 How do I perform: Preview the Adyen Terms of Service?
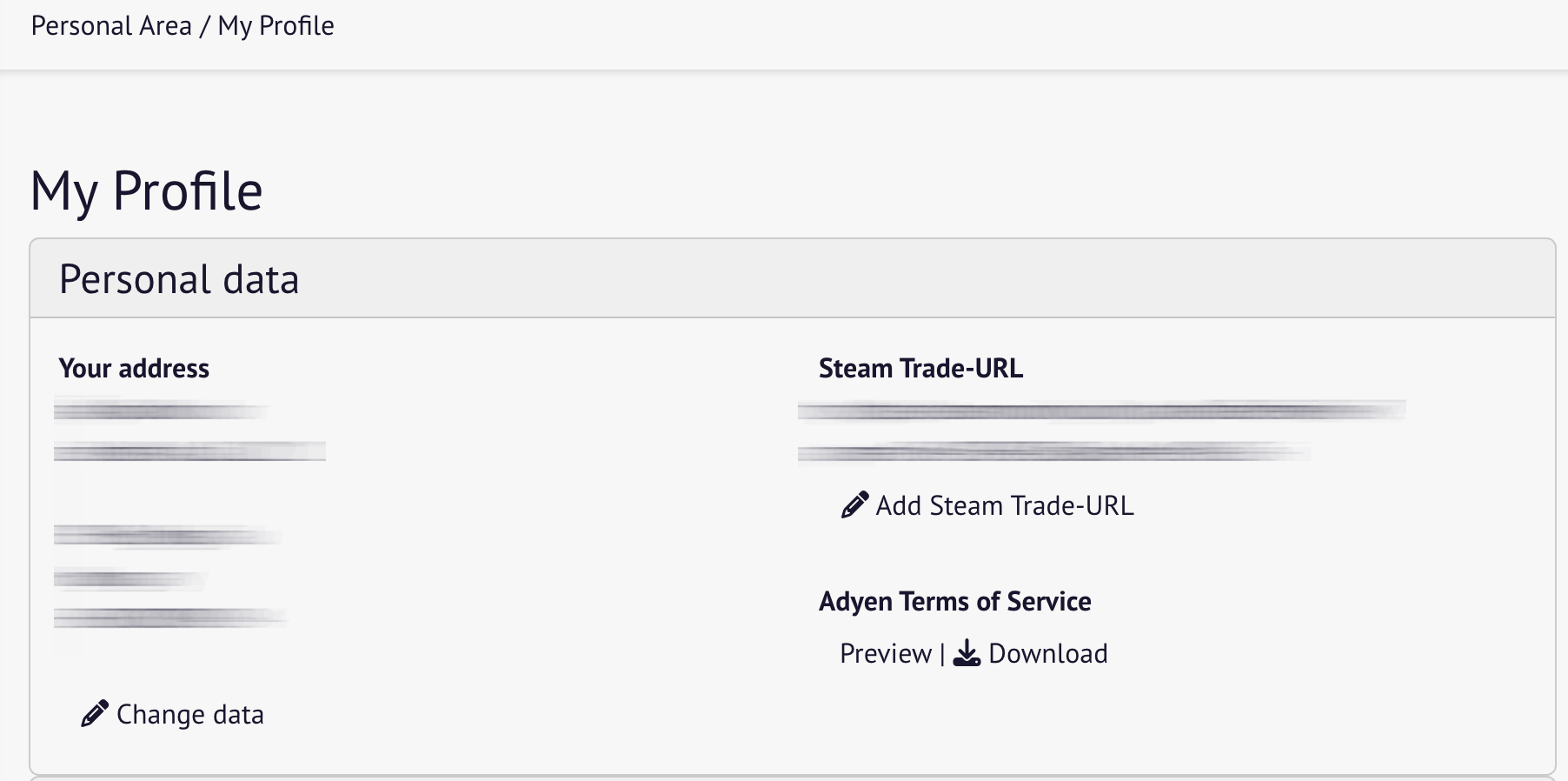[x=886, y=653]
